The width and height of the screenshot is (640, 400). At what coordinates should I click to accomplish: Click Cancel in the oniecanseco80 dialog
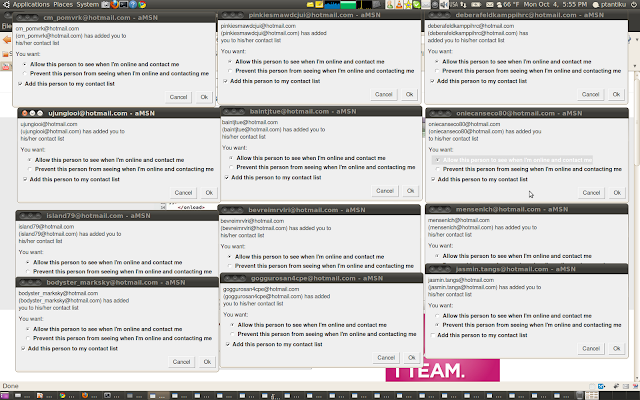(591, 193)
